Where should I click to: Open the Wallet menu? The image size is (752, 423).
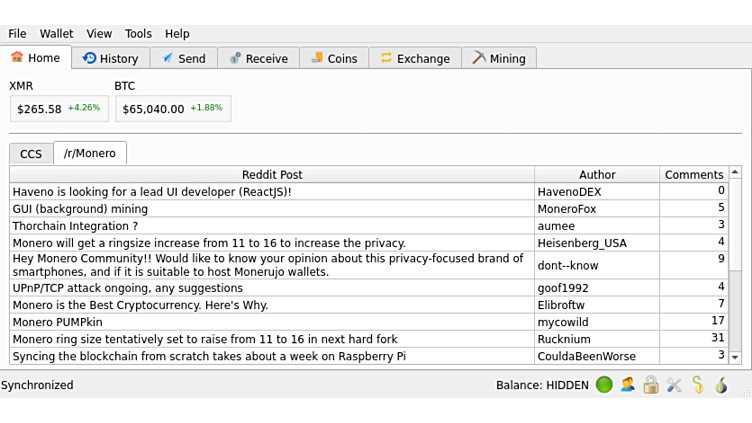(x=56, y=33)
